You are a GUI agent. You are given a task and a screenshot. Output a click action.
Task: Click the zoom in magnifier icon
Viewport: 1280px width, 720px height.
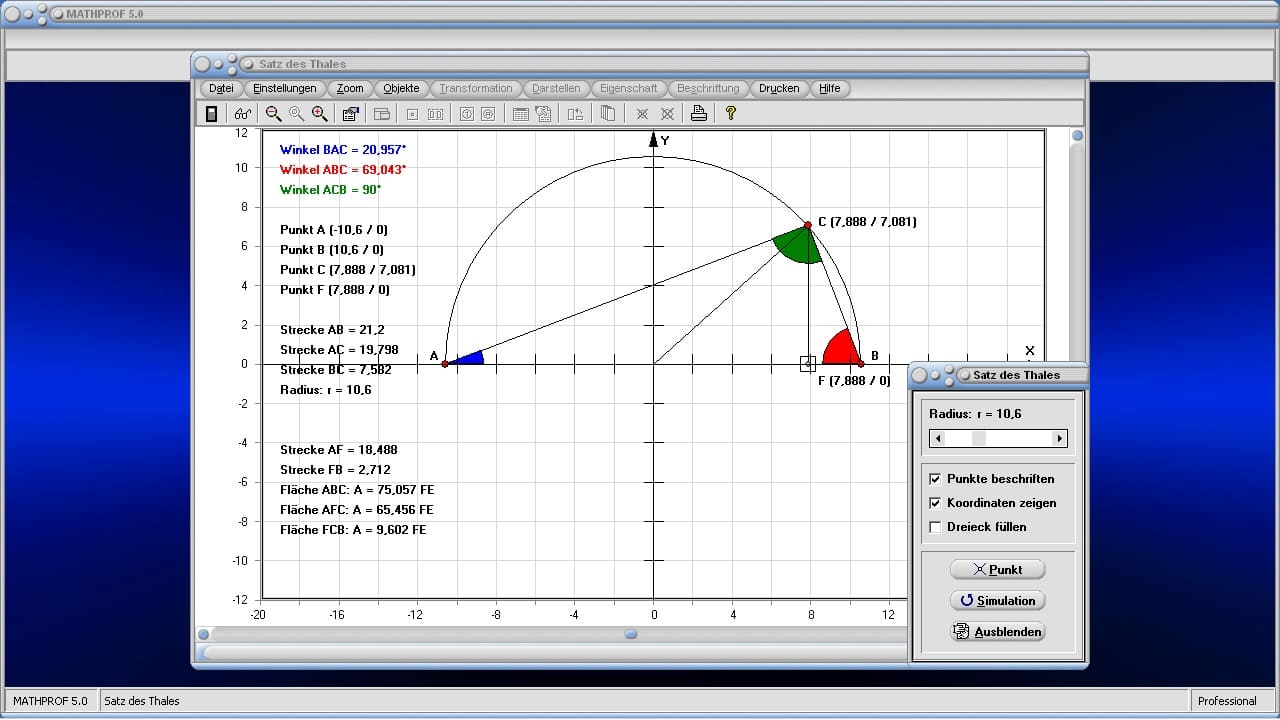click(319, 114)
